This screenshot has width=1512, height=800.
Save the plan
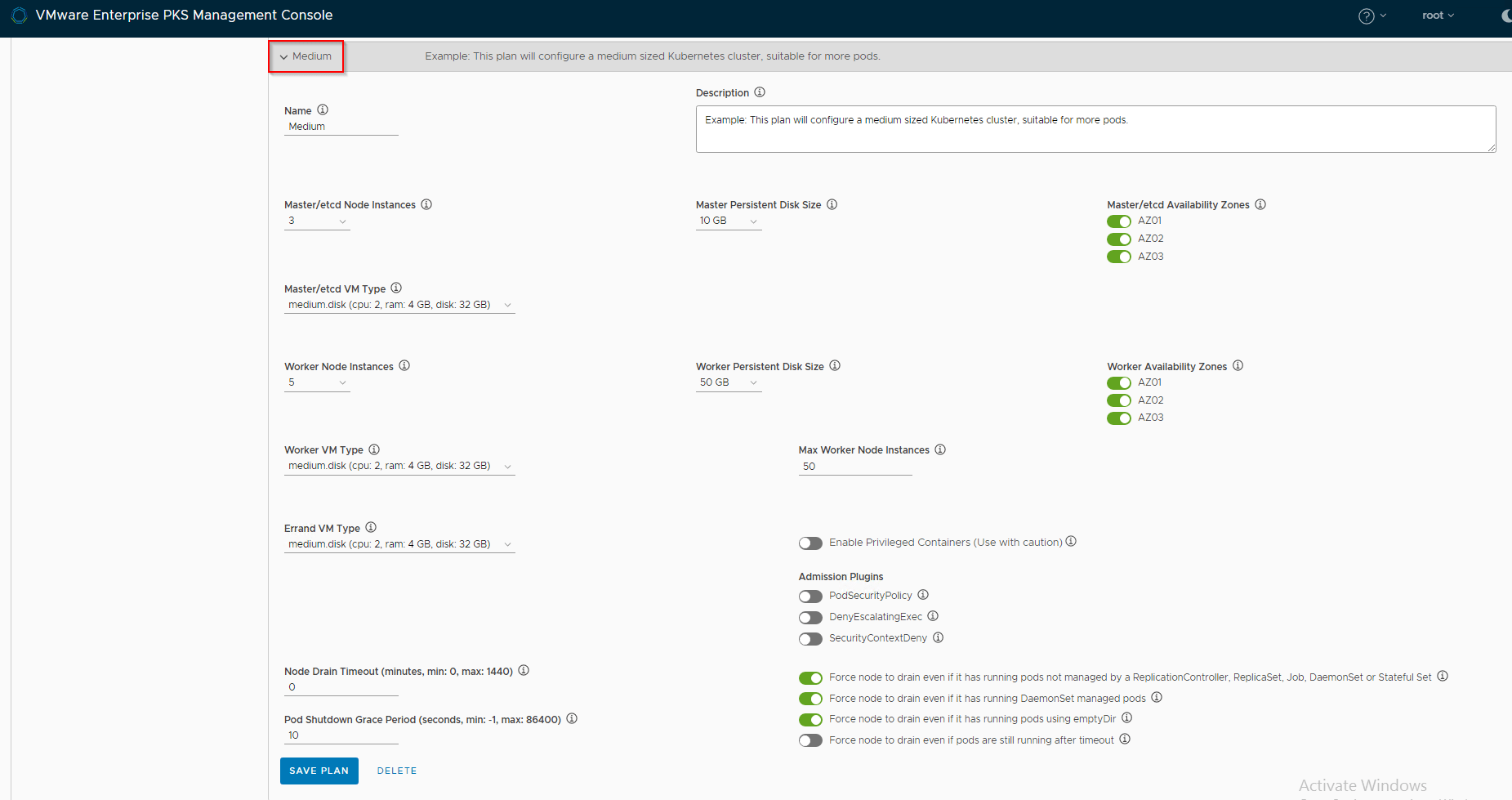tap(319, 771)
